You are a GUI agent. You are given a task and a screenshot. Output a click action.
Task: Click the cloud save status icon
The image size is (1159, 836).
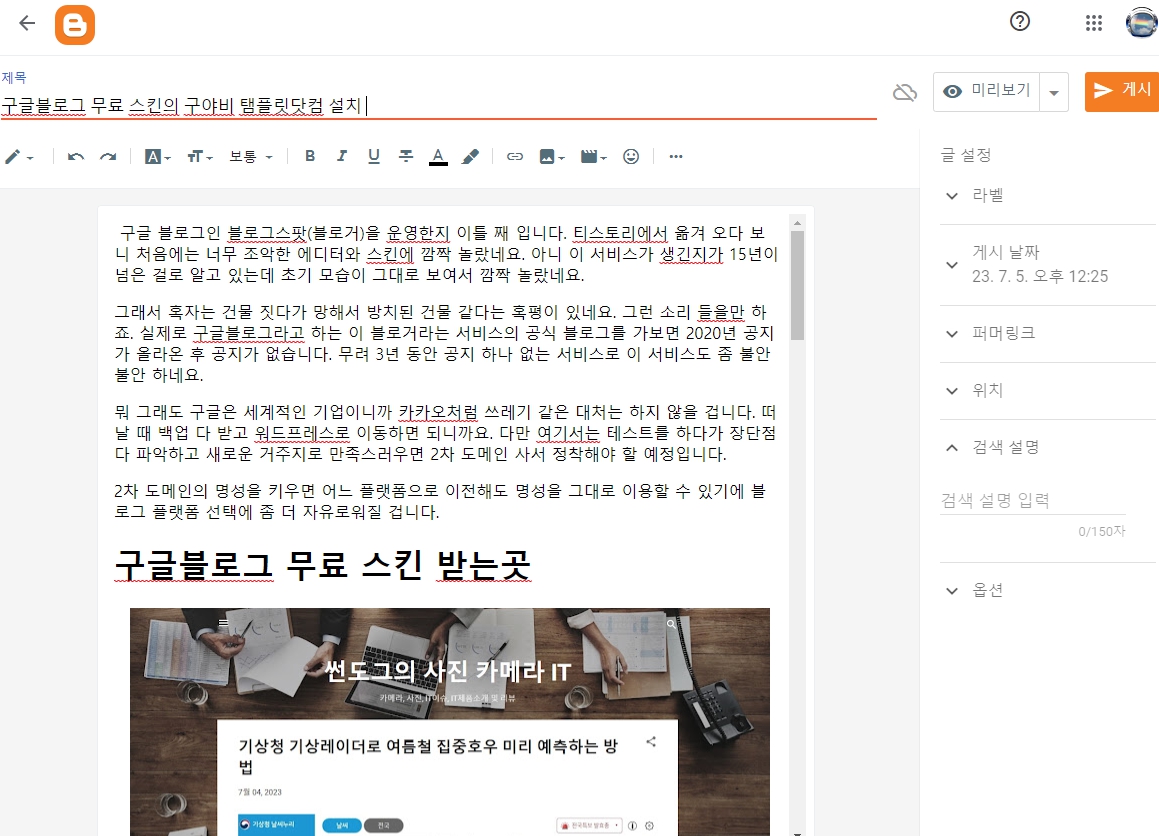905,92
